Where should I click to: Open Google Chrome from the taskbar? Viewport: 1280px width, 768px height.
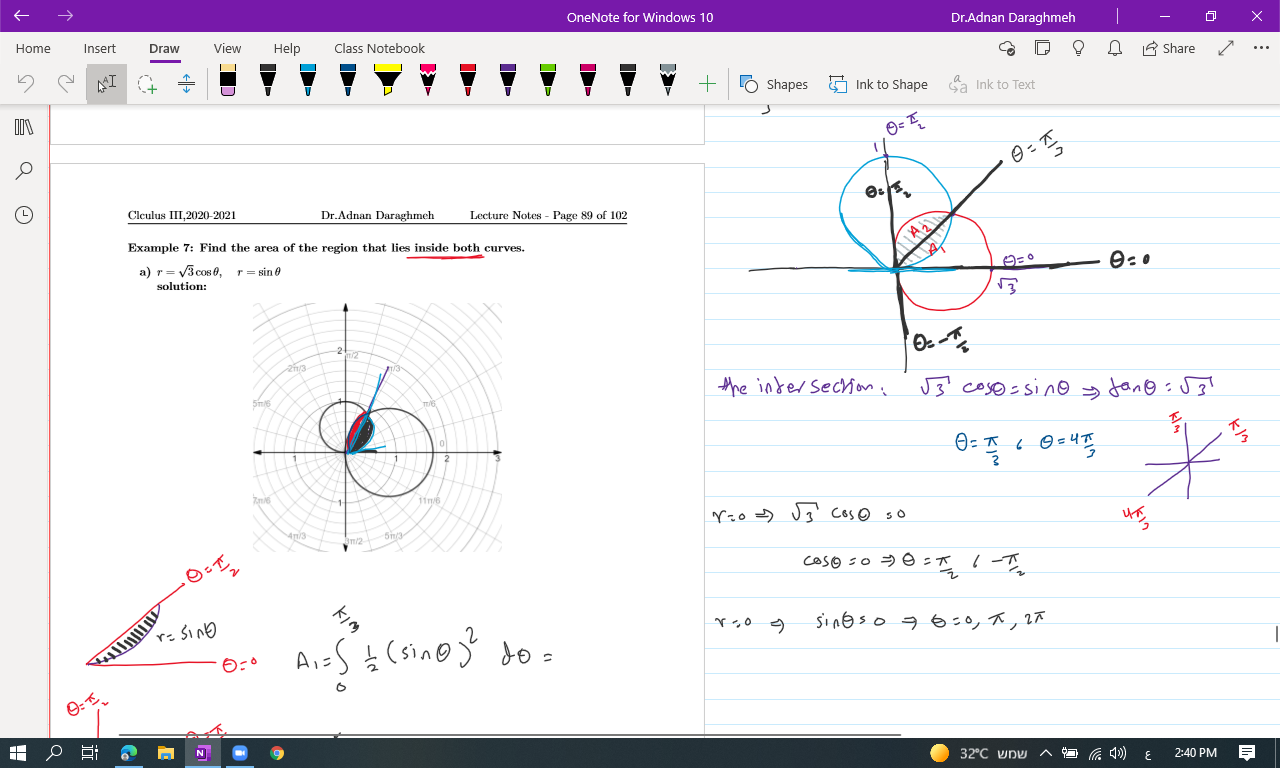276,753
